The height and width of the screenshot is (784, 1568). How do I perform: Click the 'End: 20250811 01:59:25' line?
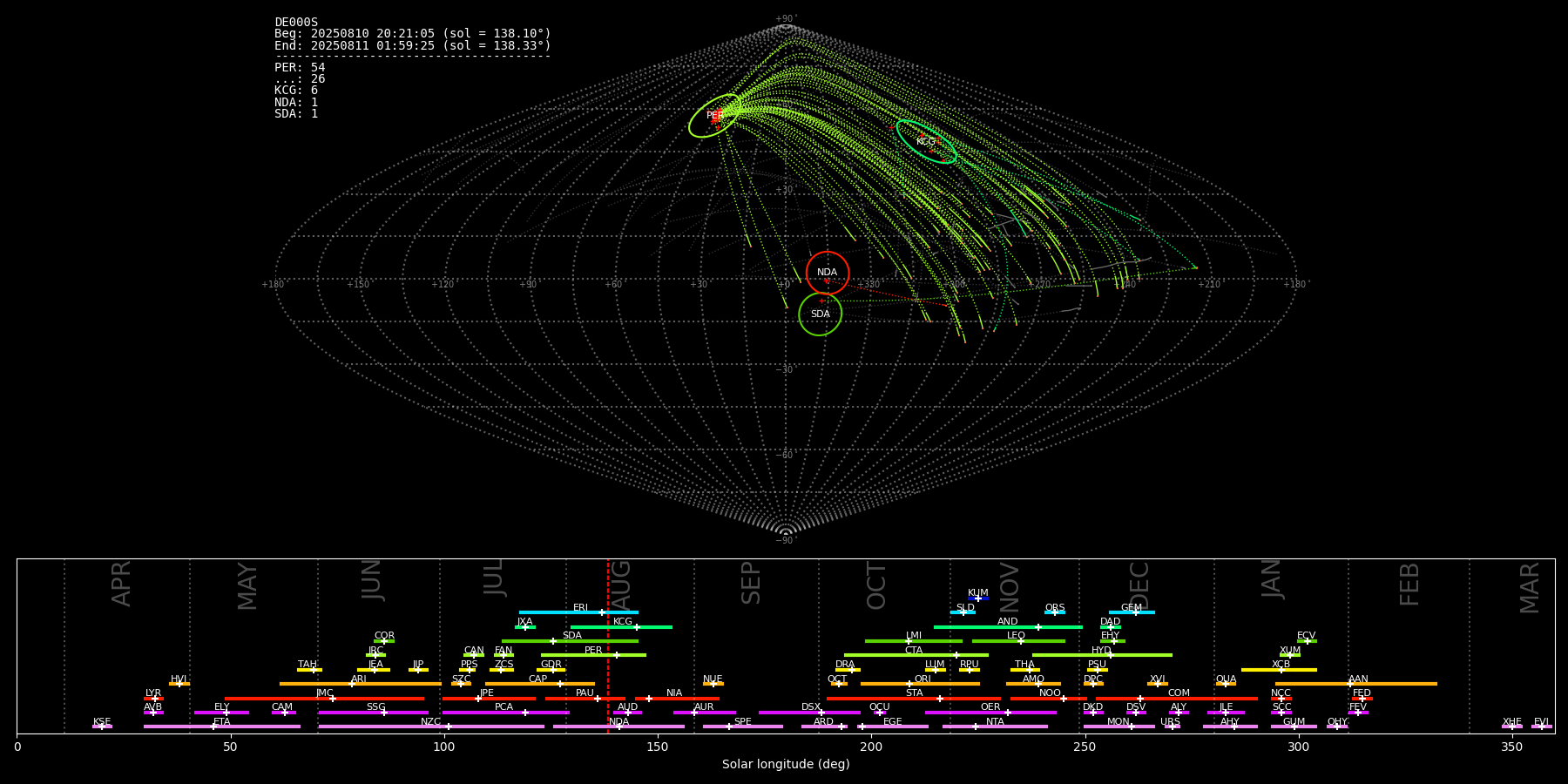click(413, 45)
